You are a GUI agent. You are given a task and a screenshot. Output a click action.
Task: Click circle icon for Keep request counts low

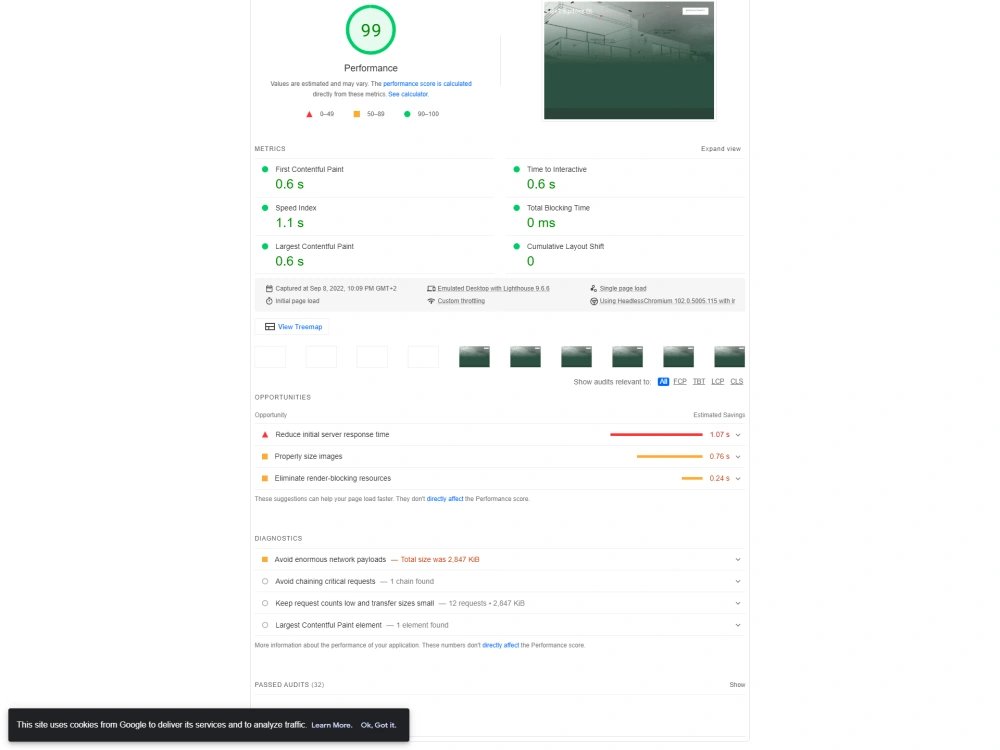tap(265, 603)
